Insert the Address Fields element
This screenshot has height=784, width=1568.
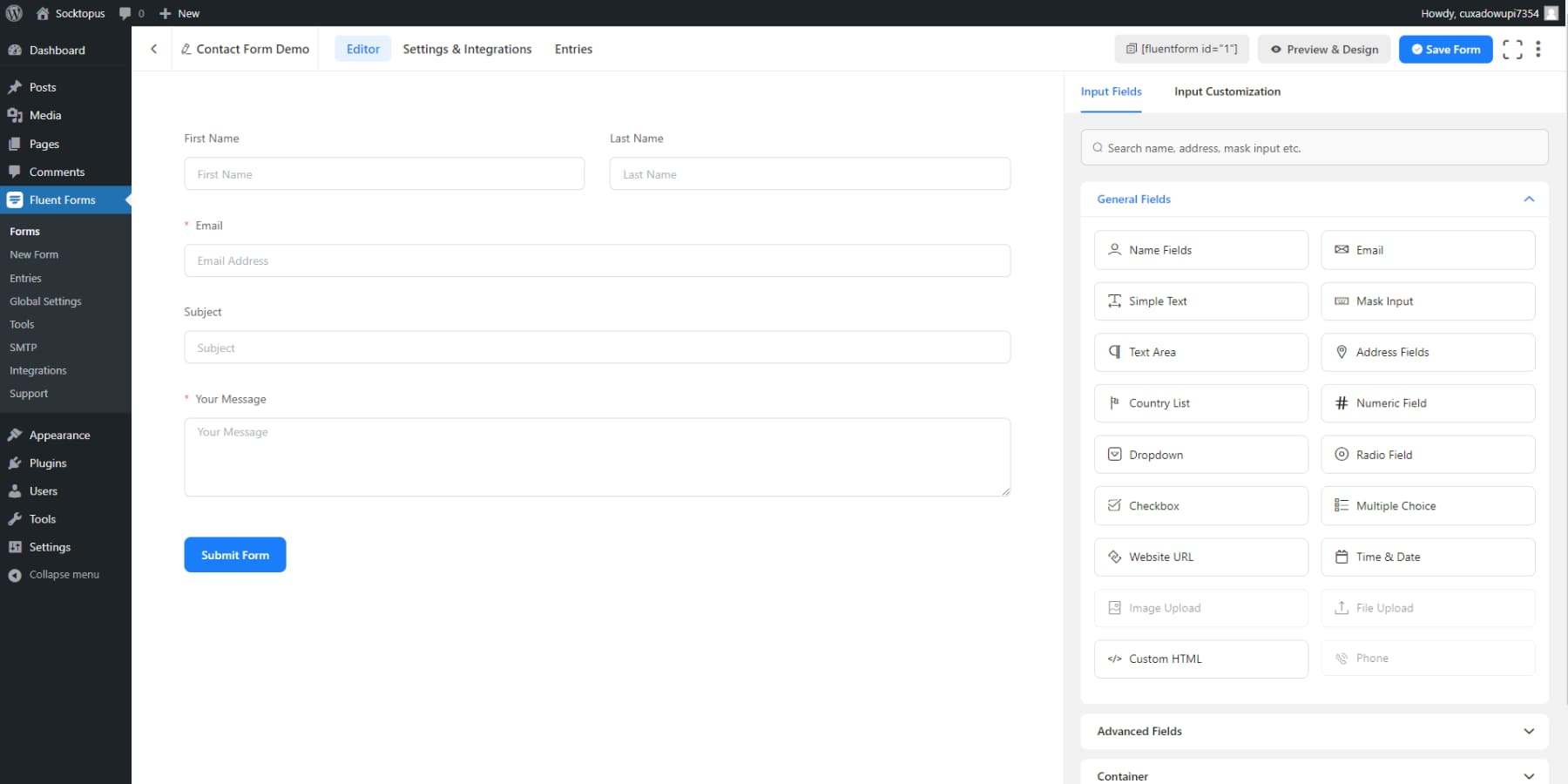1428,352
